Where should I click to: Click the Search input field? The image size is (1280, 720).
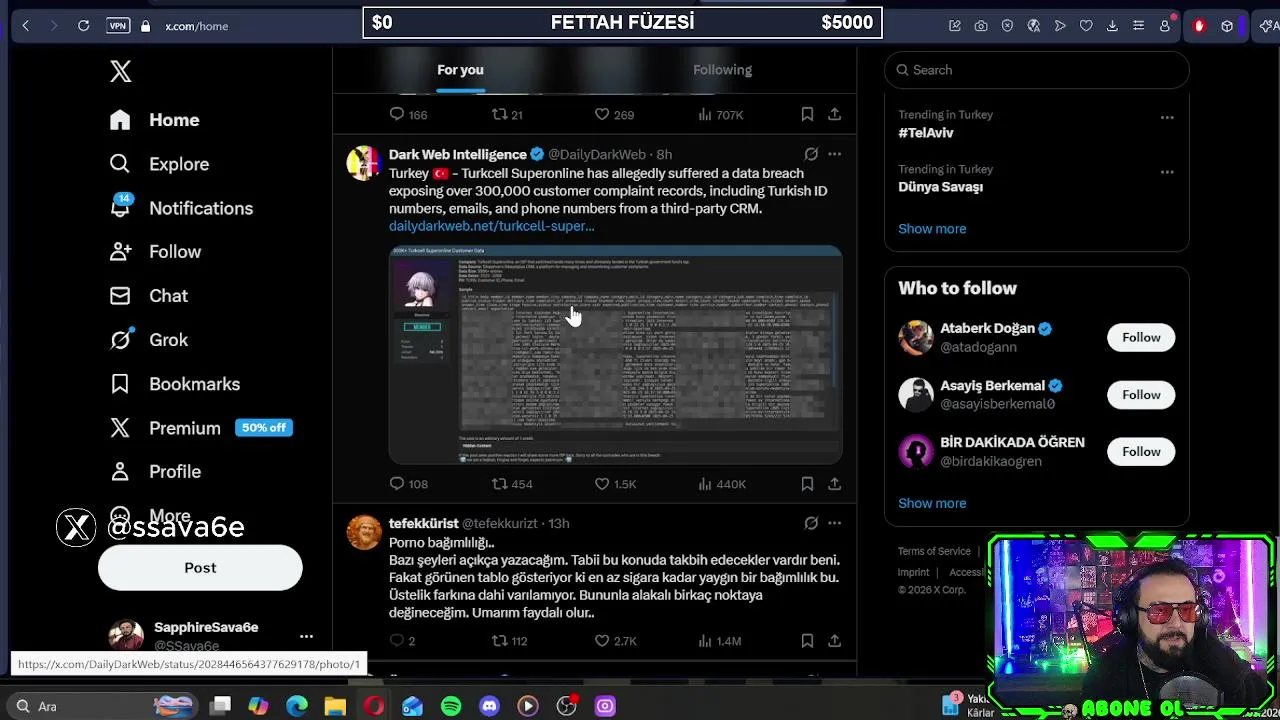pos(1037,70)
